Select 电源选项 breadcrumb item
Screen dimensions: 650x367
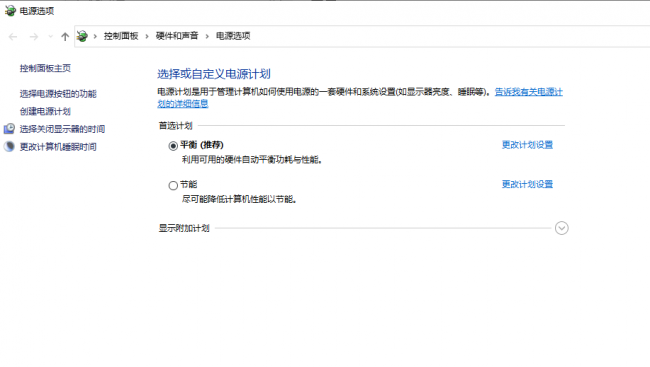tap(233, 36)
